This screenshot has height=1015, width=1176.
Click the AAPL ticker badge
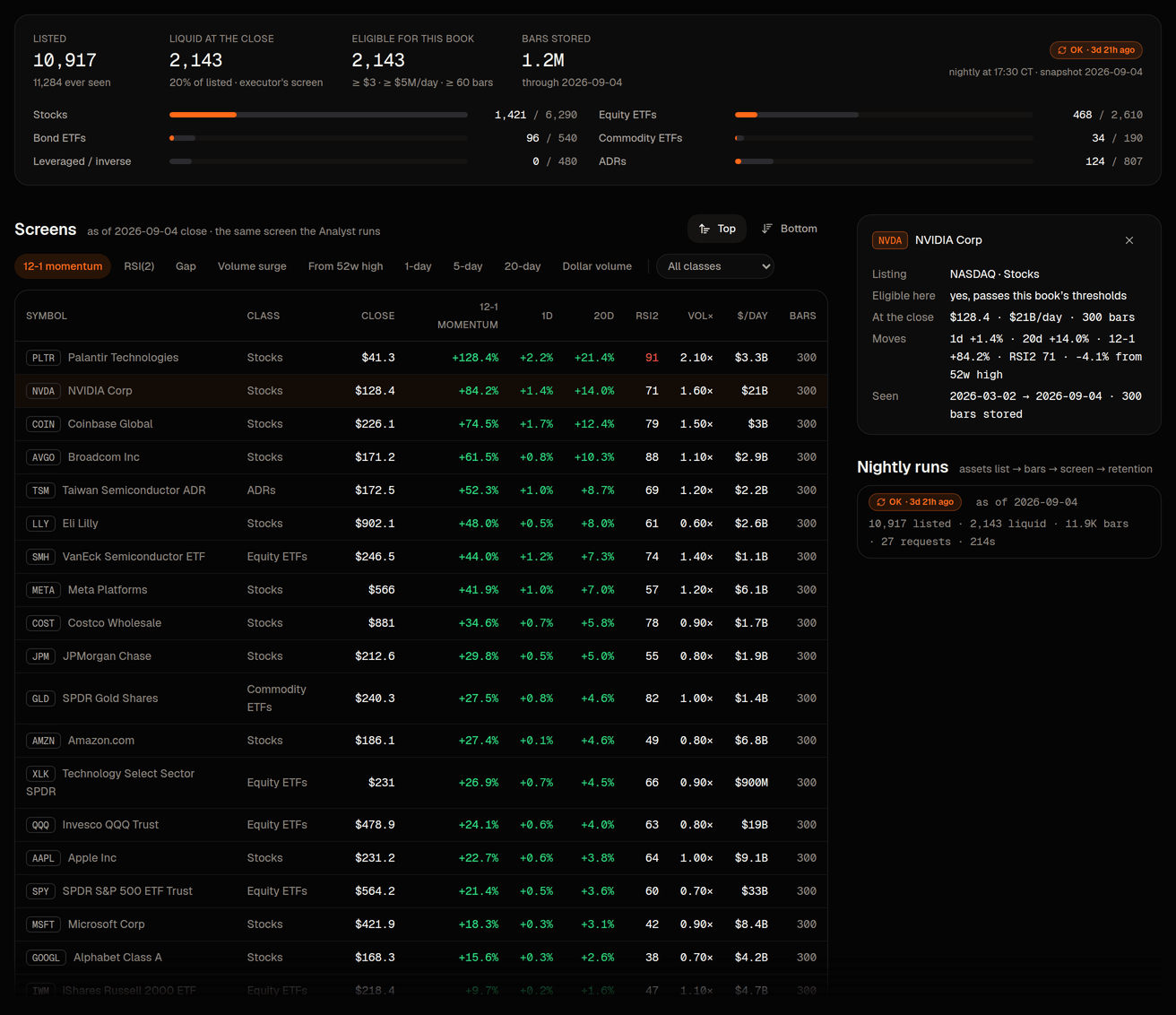click(43, 858)
